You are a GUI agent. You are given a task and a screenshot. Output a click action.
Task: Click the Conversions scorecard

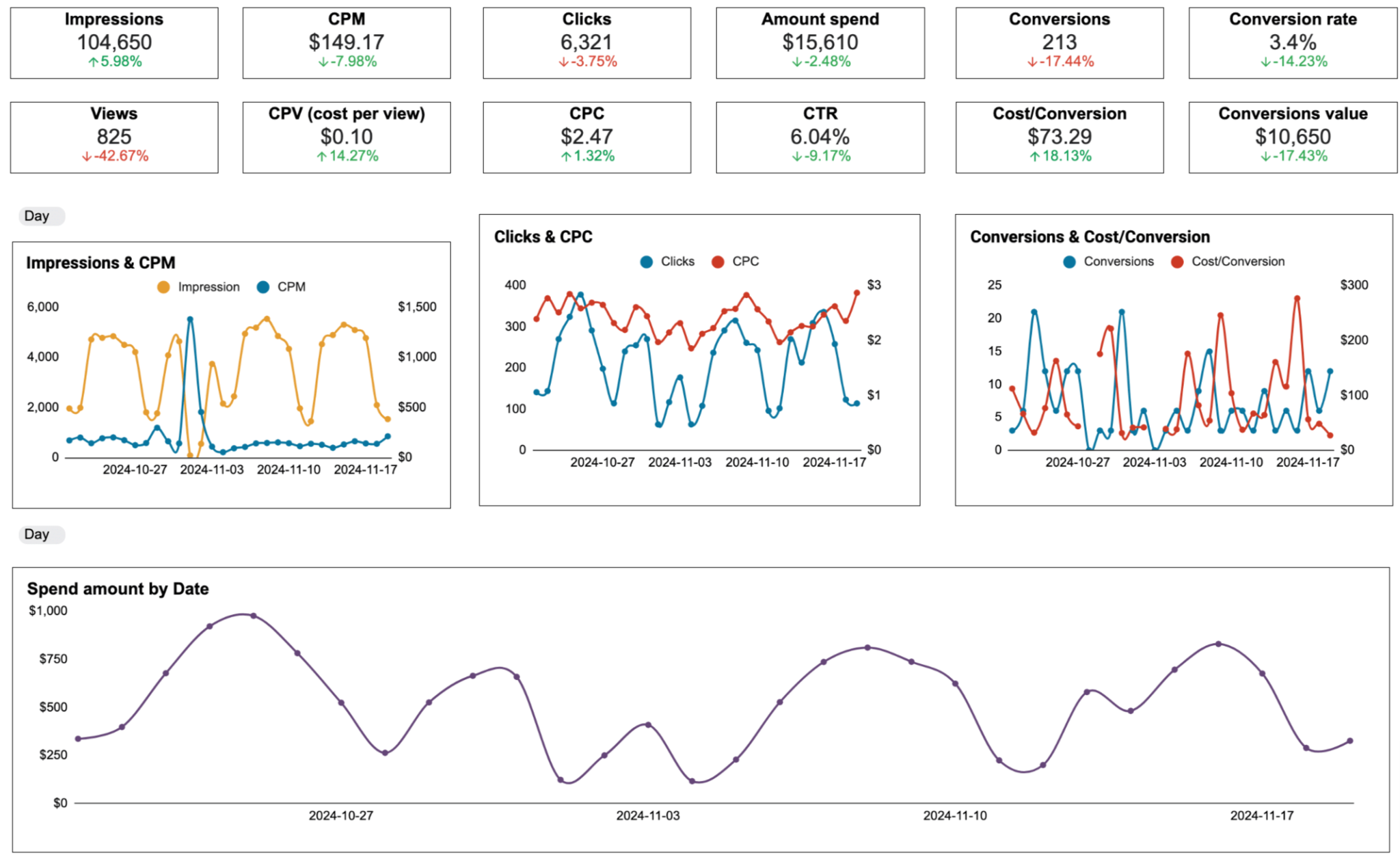(x=1059, y=42)
